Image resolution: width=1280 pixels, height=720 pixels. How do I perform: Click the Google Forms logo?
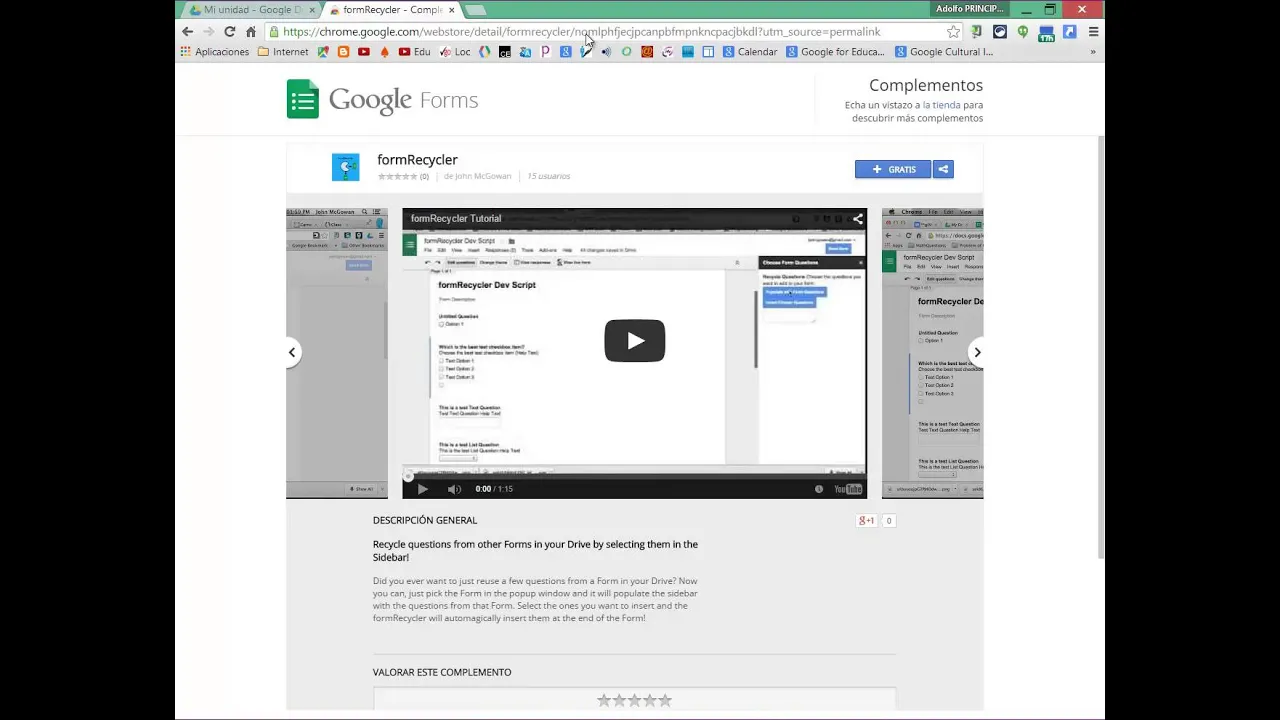coord(383,100)
